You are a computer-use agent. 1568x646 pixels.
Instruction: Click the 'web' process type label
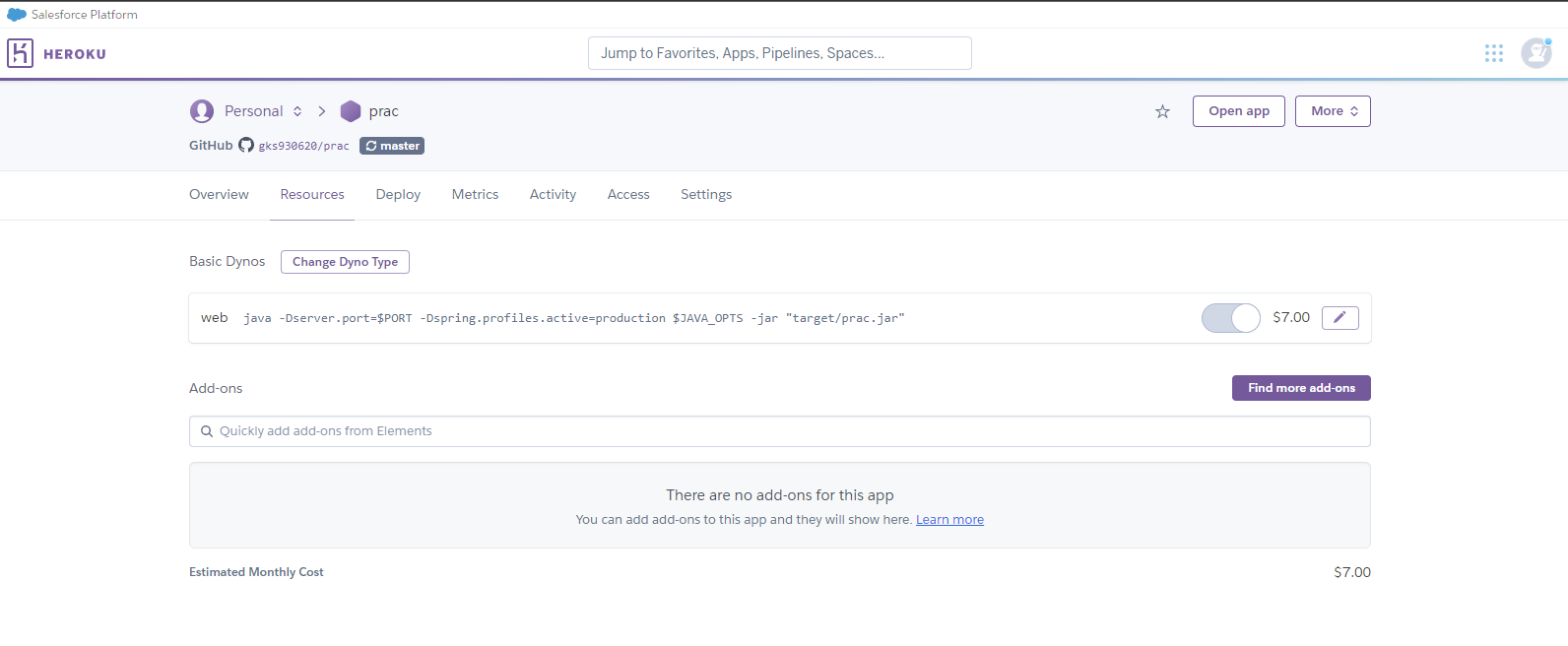click(x=215, y=317)
